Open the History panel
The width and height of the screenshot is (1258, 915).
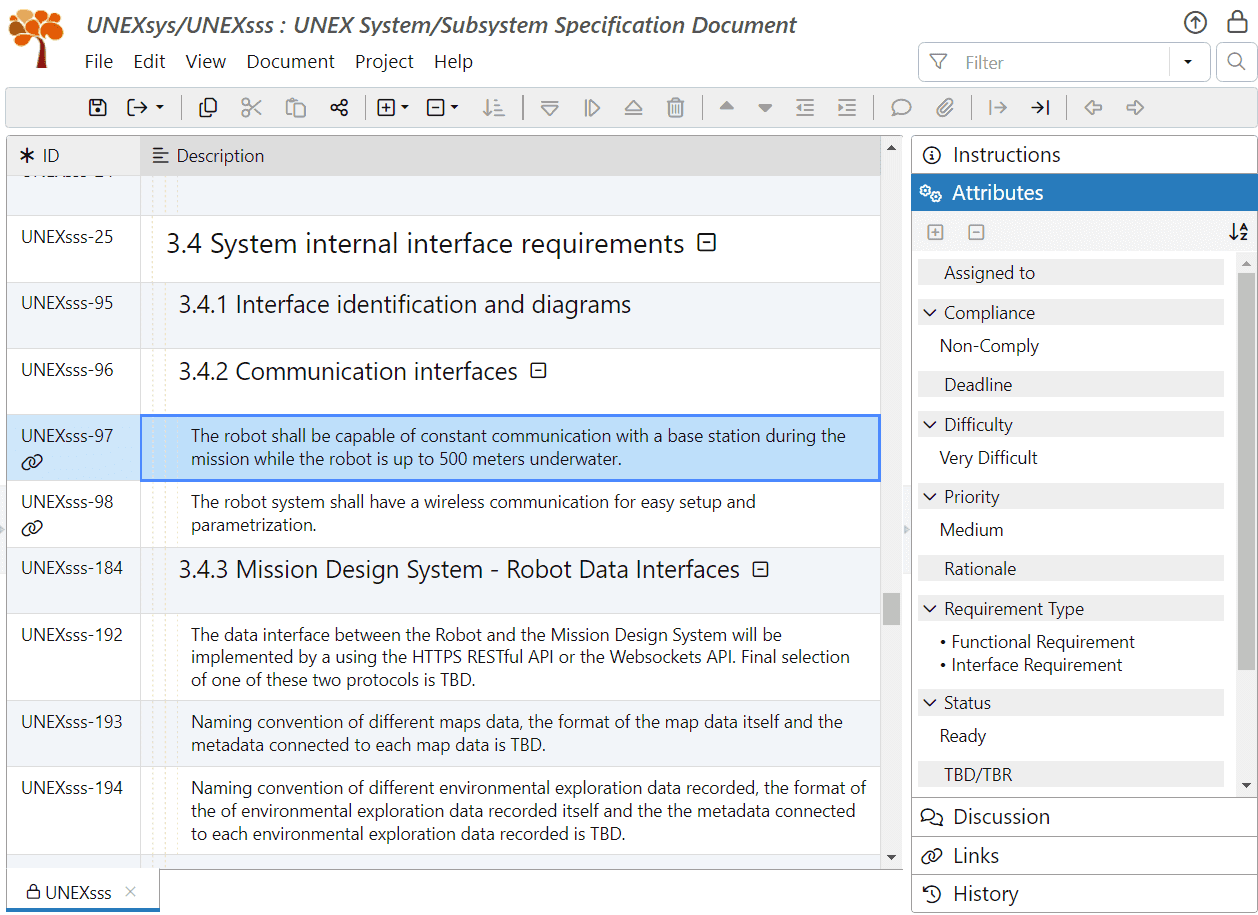tap(1084, 894)
